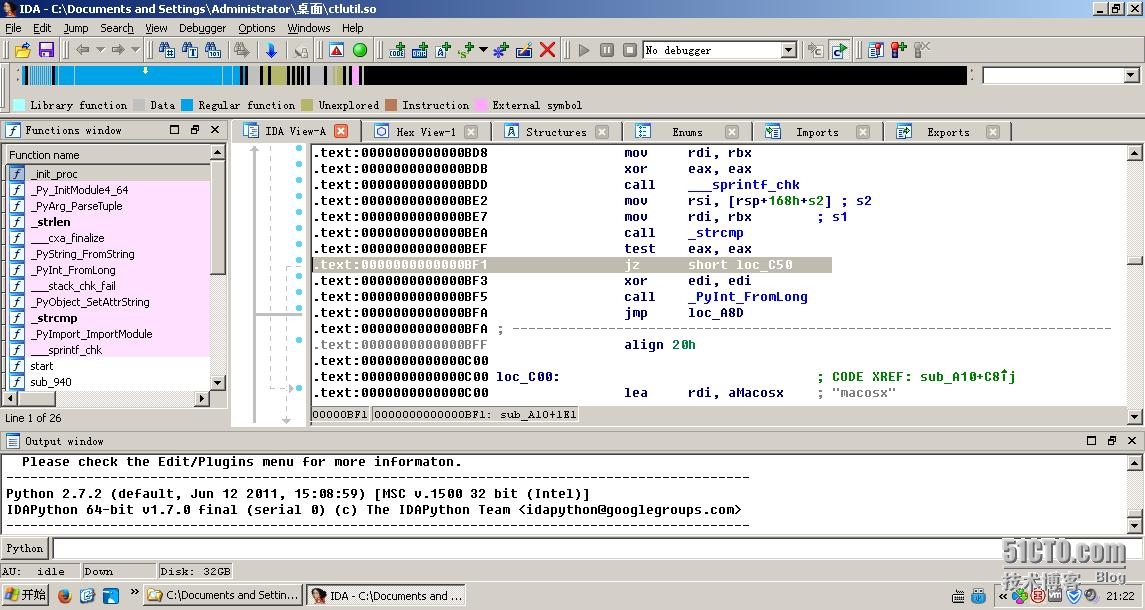Open the back-history dropdown arrow
Image resolution: width=1145 pixels, height=610 pixels.
100,50
